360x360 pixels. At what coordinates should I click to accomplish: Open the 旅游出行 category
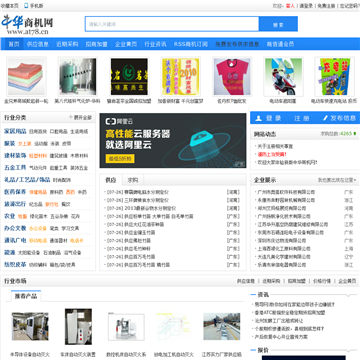(x=15, y=204)
